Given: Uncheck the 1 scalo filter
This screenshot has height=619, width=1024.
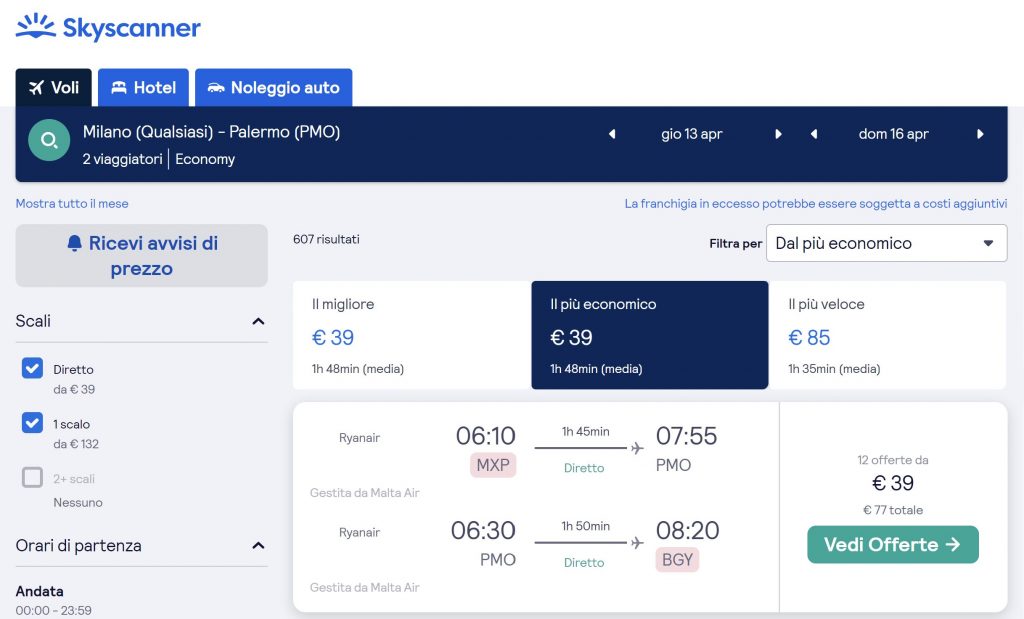Looking at the screenshot, I should 33,423.
